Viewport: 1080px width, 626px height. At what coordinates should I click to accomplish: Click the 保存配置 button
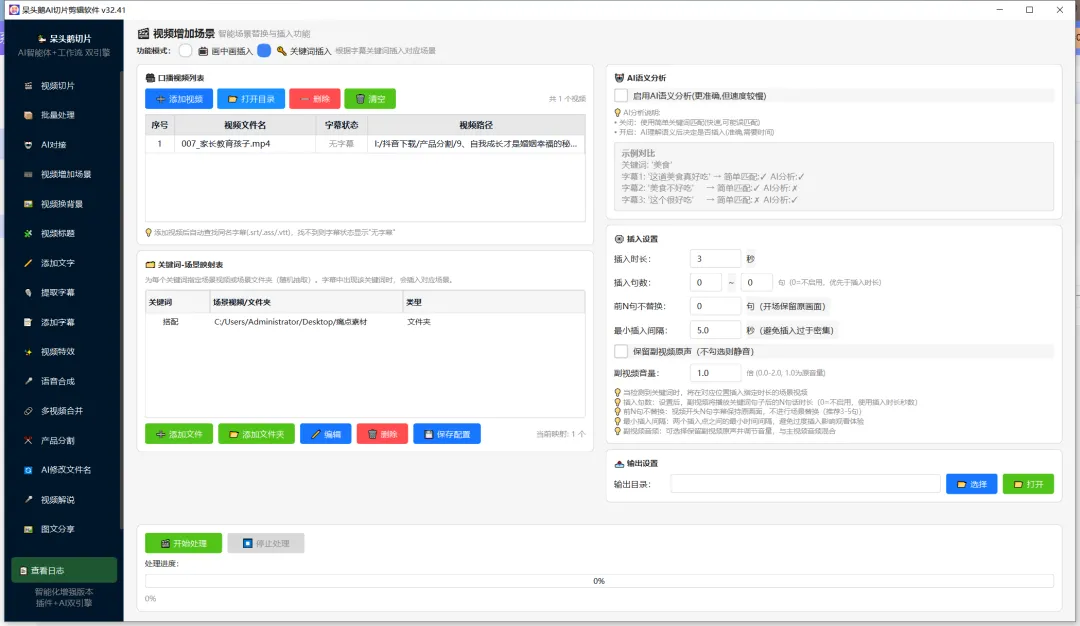click(x=447, y=434)
